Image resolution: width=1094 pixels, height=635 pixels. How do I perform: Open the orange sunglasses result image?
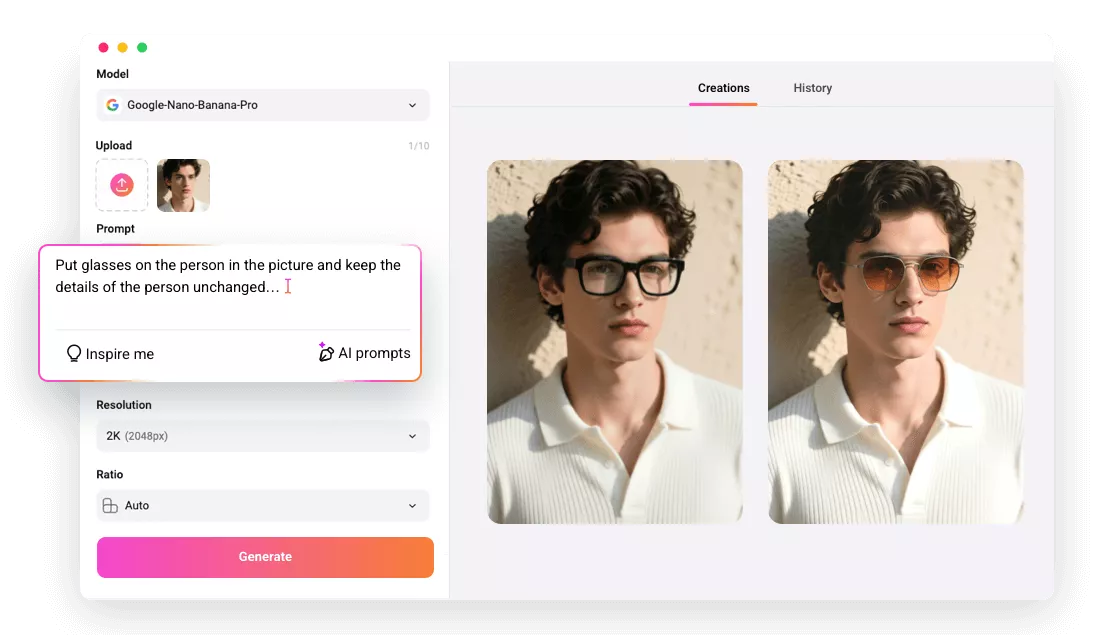point(895,340)
